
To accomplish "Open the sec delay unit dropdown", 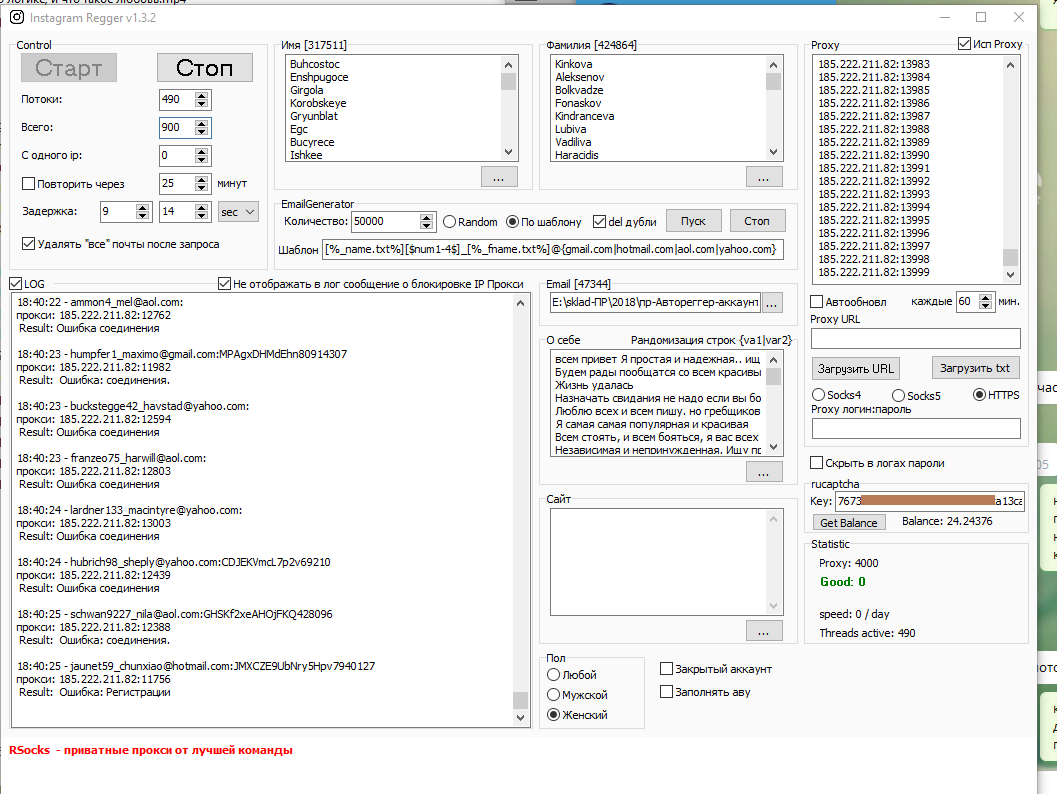I will tap(238, 212).
